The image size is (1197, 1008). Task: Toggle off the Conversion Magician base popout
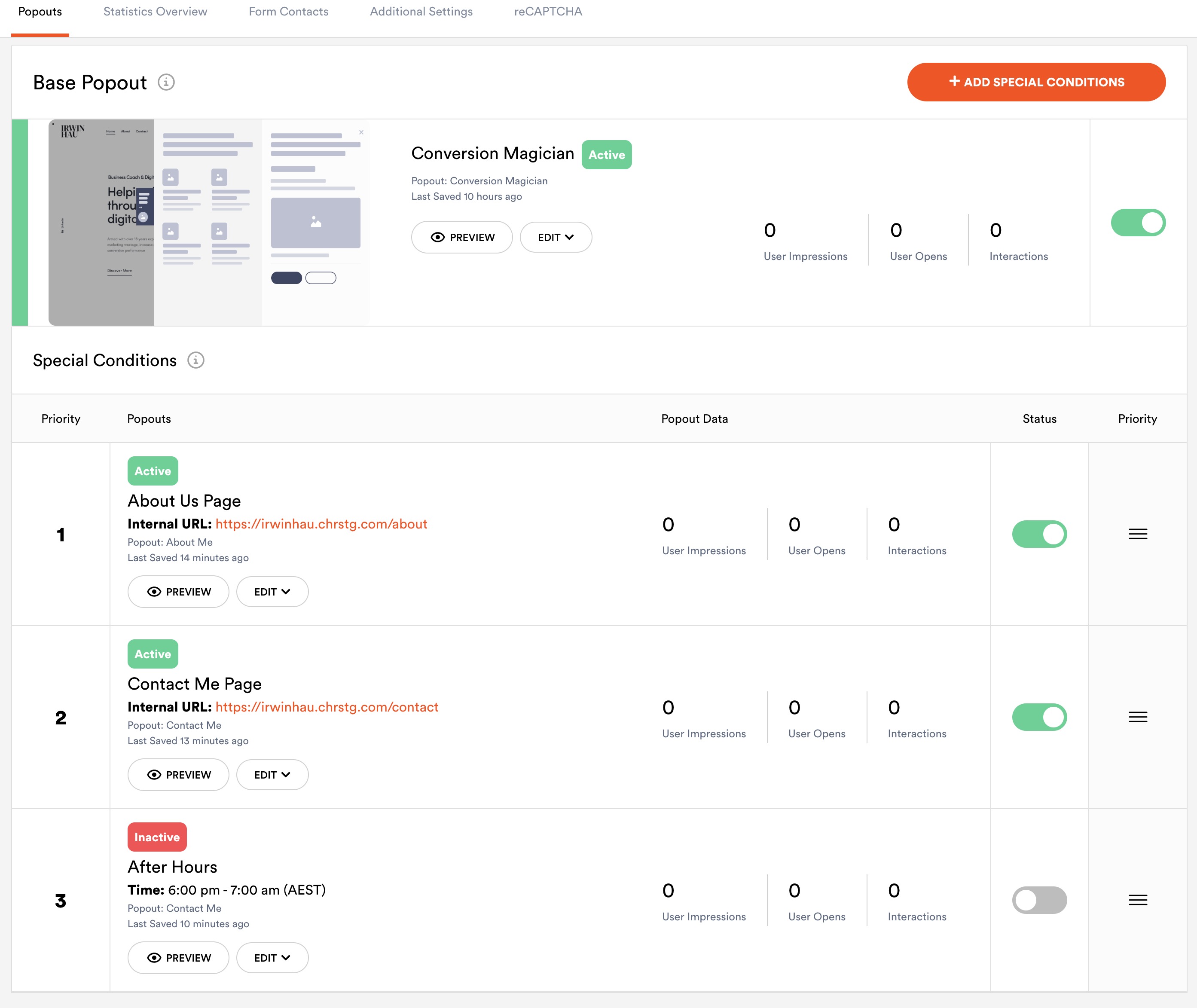tap(1138, 222)
